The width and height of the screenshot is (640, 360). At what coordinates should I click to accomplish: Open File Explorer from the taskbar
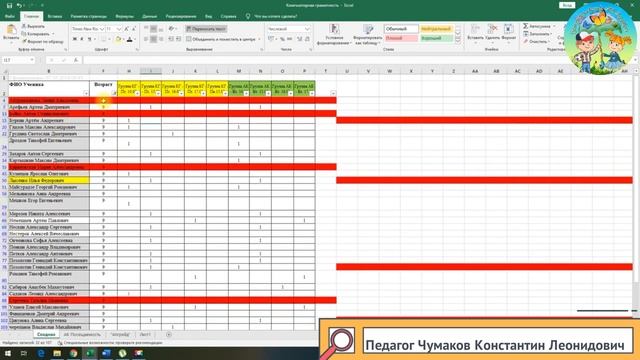coord(57,353)
